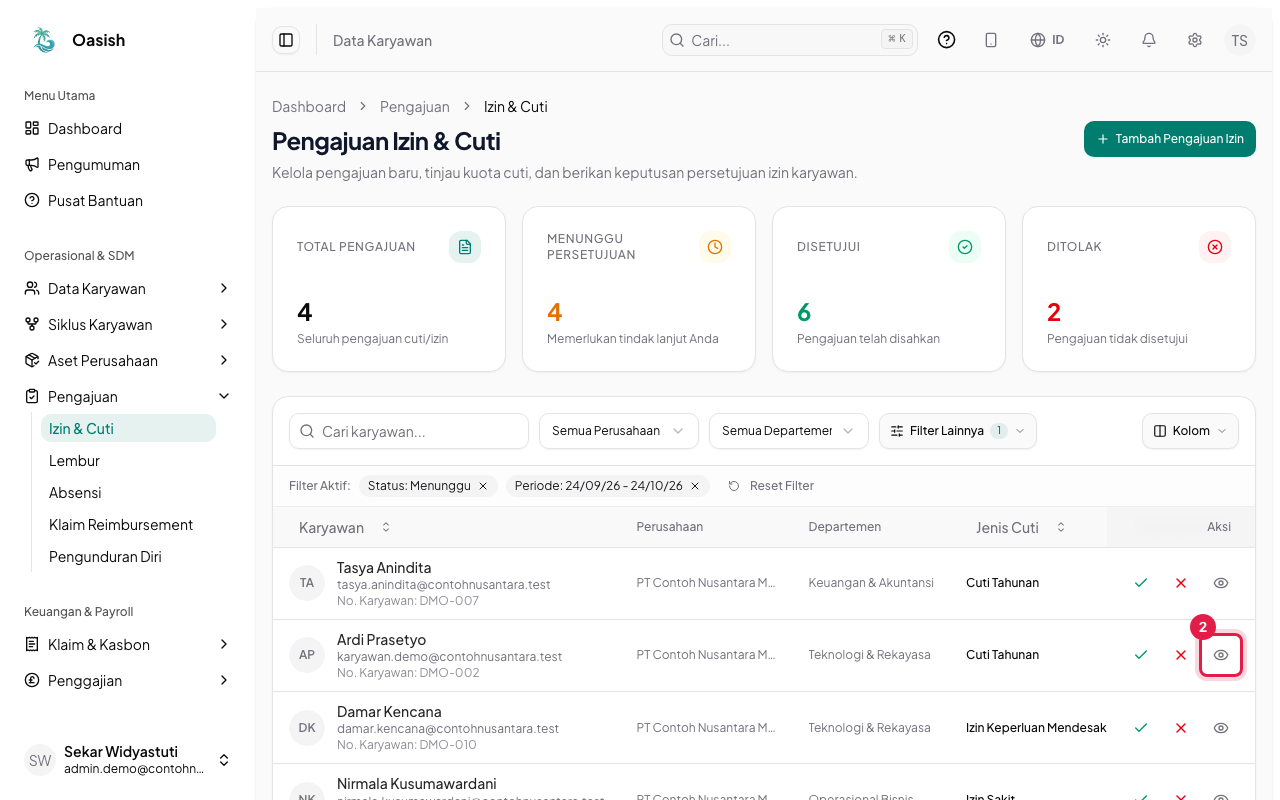Viewport: 1280px width, 800px height.
Task: View Ardi Prasetyo's request details
Action: tap(1221, 655)
